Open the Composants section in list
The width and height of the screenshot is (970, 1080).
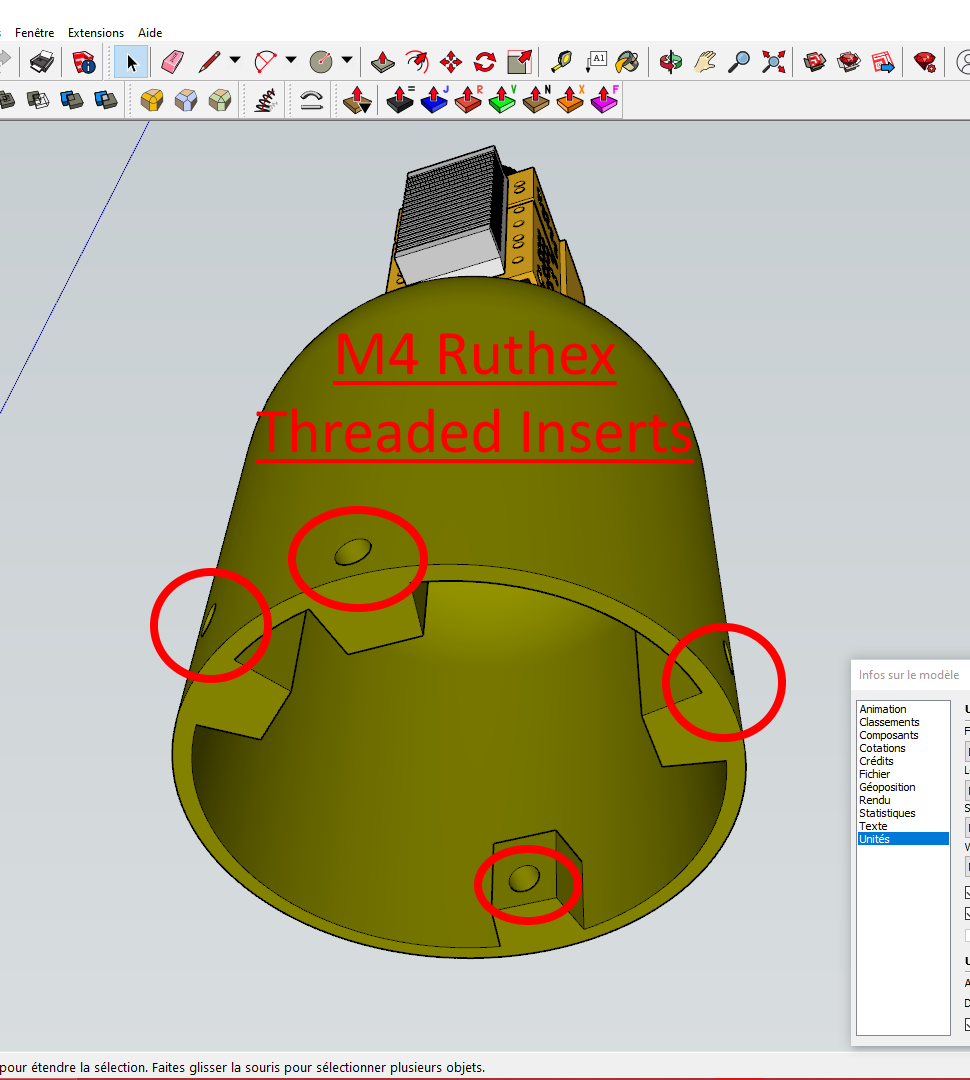pyautogui.click(x=889, y=735)
